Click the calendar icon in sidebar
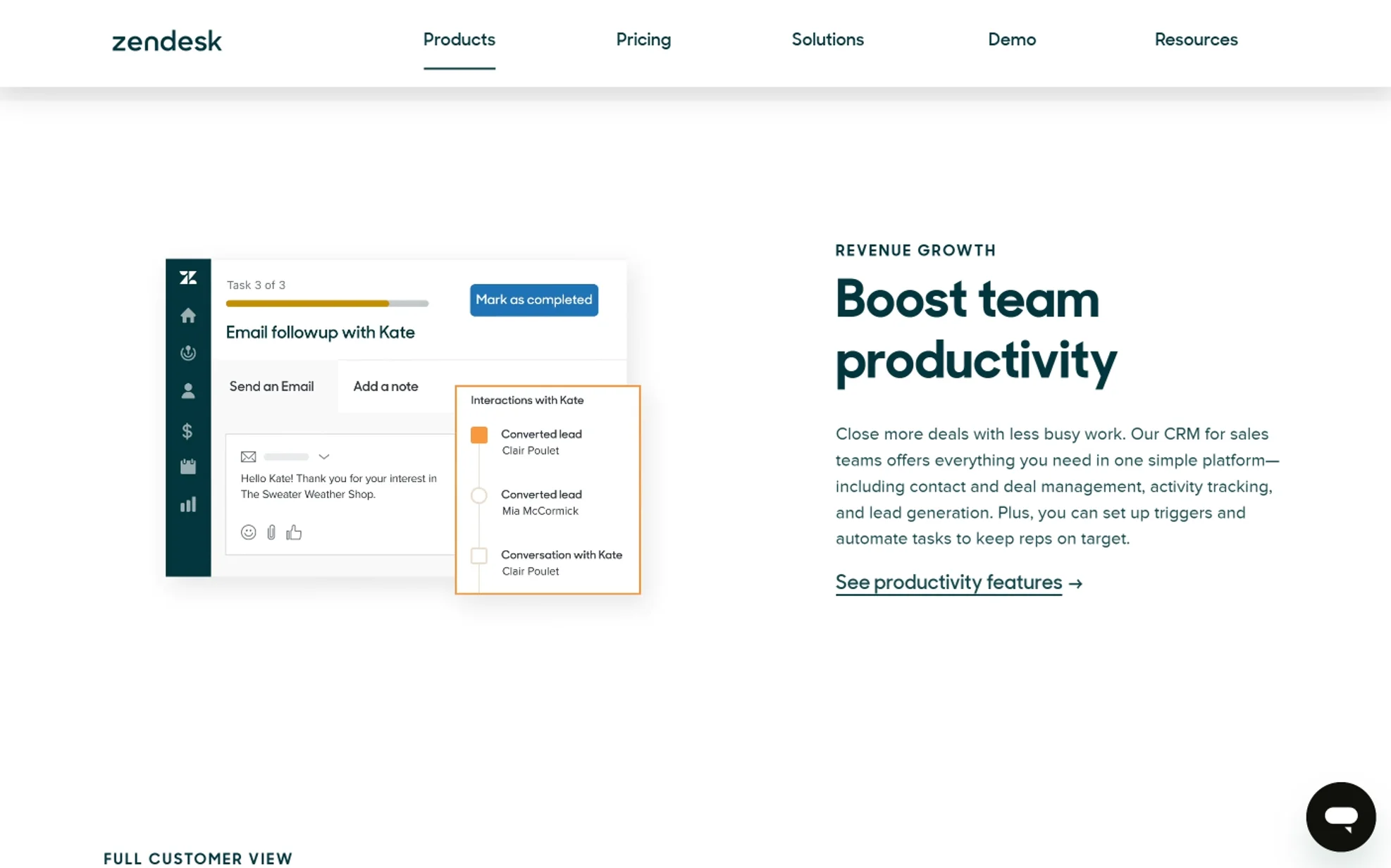 187,466
